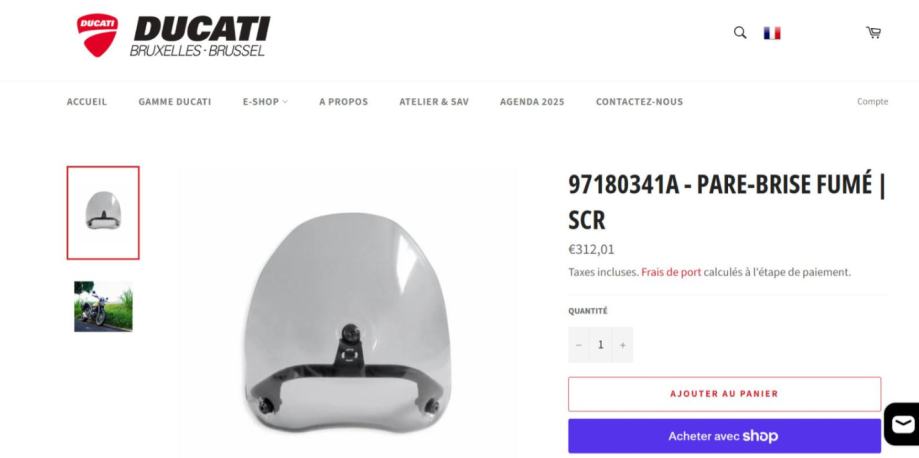919x458 pixels.
Task: Open the search magnifier icon
Action: [740, 33]
